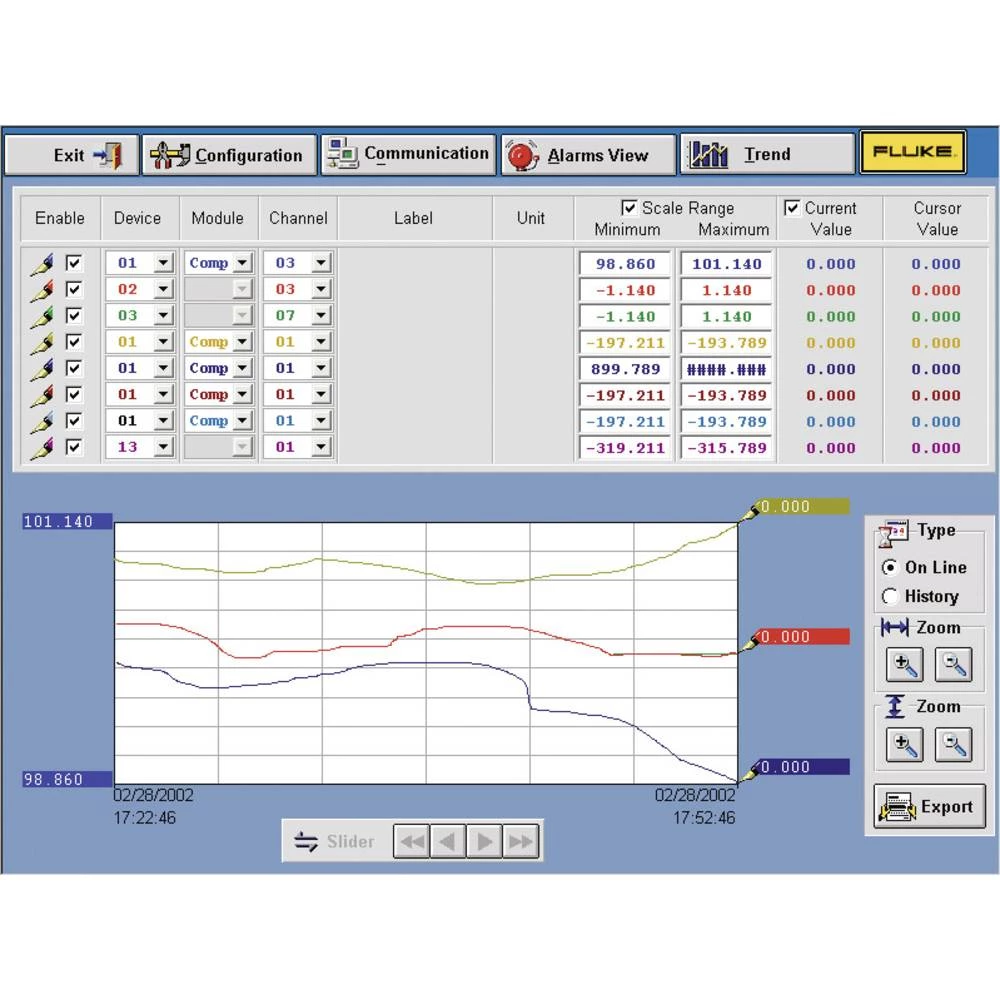Switch to the Trend view

tap(767, 154)
